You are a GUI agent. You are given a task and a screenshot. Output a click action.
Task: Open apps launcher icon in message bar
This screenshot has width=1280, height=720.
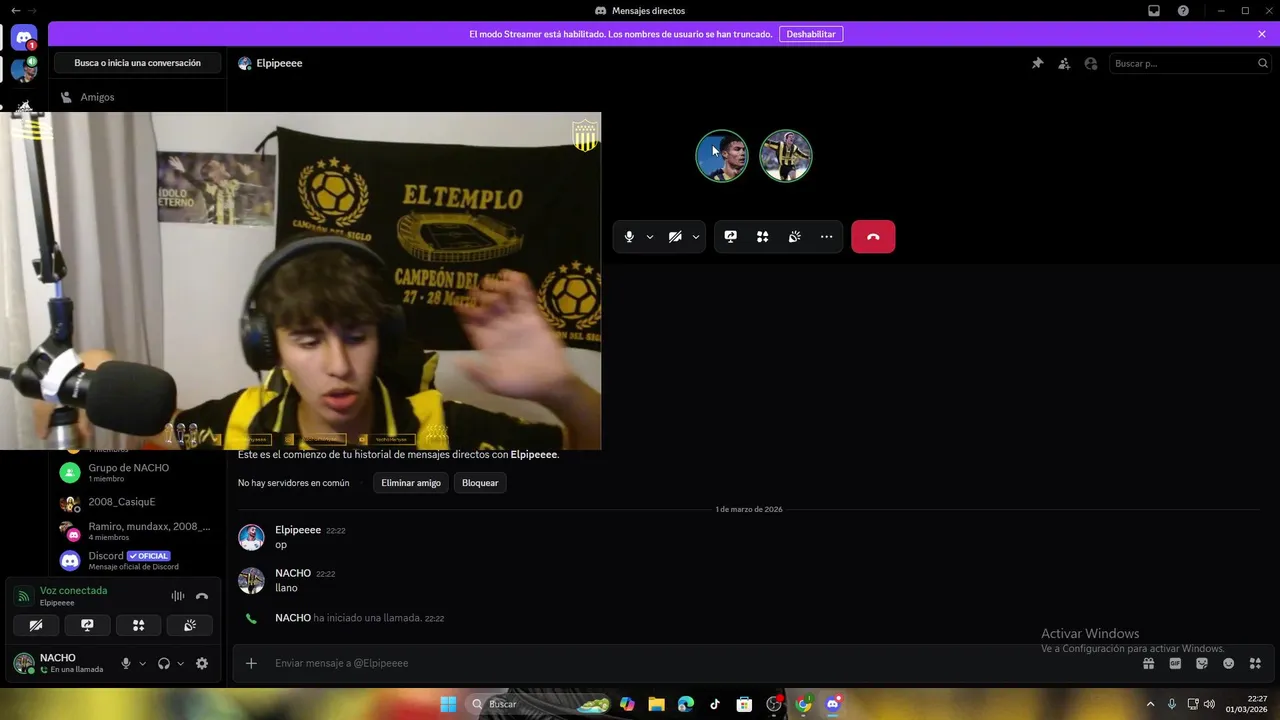(1255, 663)
